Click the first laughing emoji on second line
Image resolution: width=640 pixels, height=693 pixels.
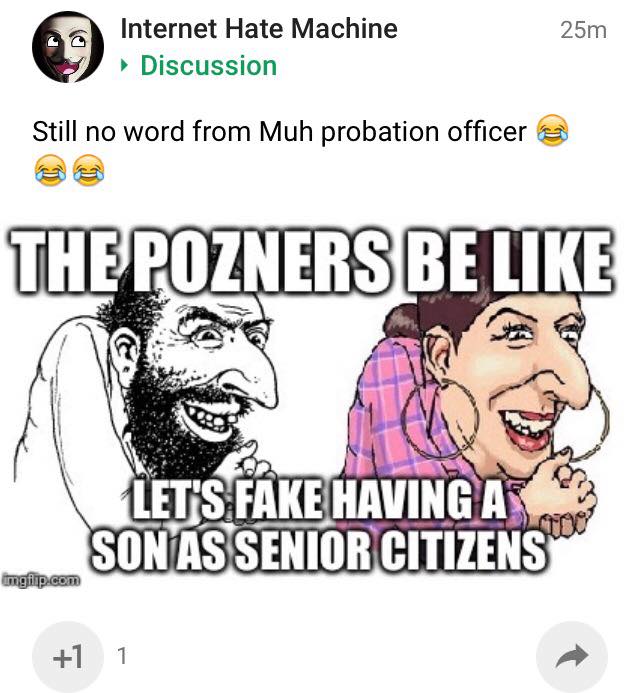click(x=50, y=170)
